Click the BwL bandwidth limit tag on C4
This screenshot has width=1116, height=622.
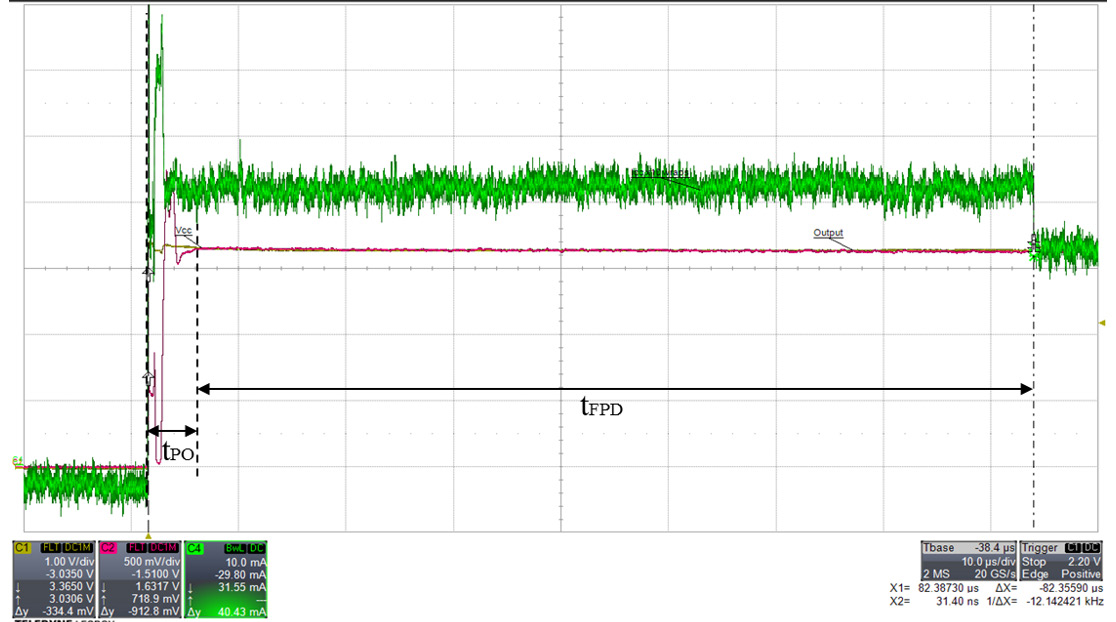coord(231,547)
